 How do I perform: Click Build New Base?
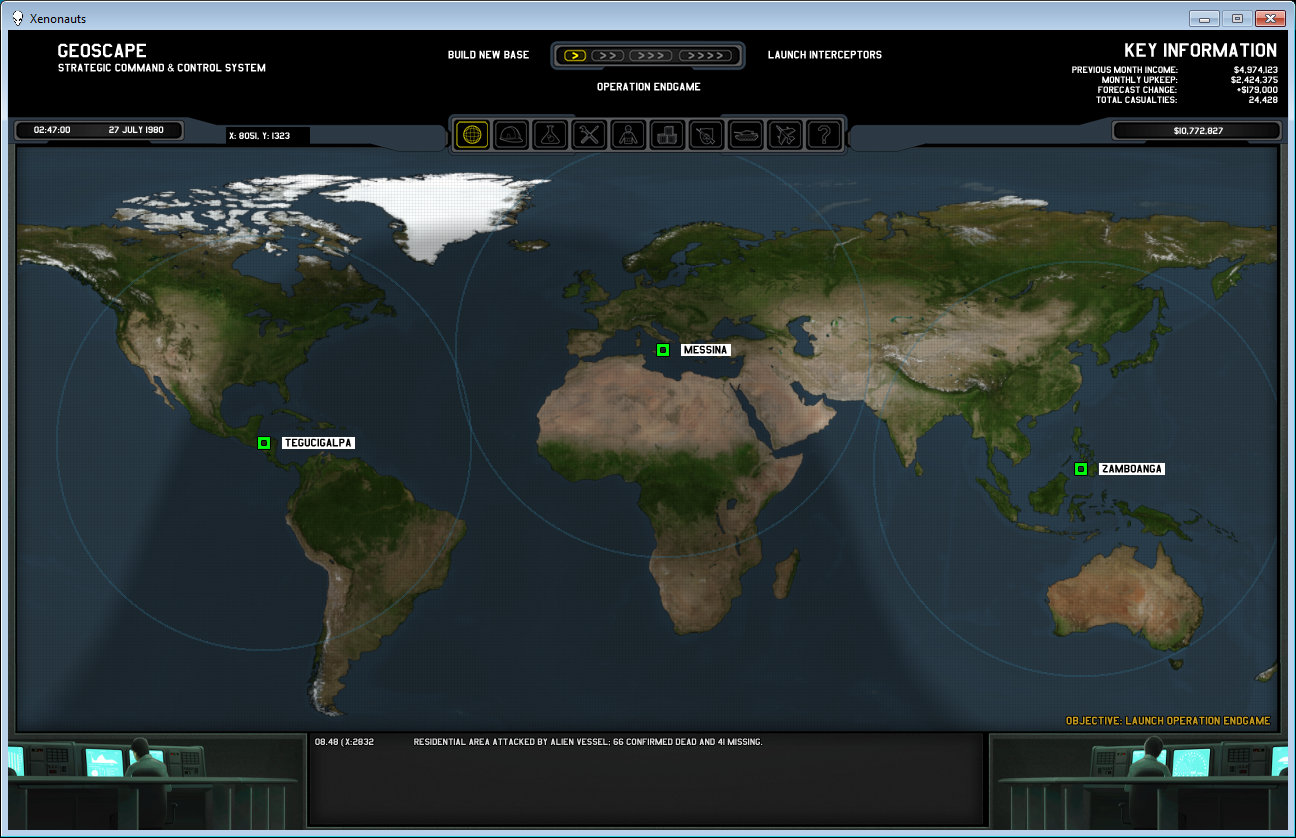click(488, 55)
